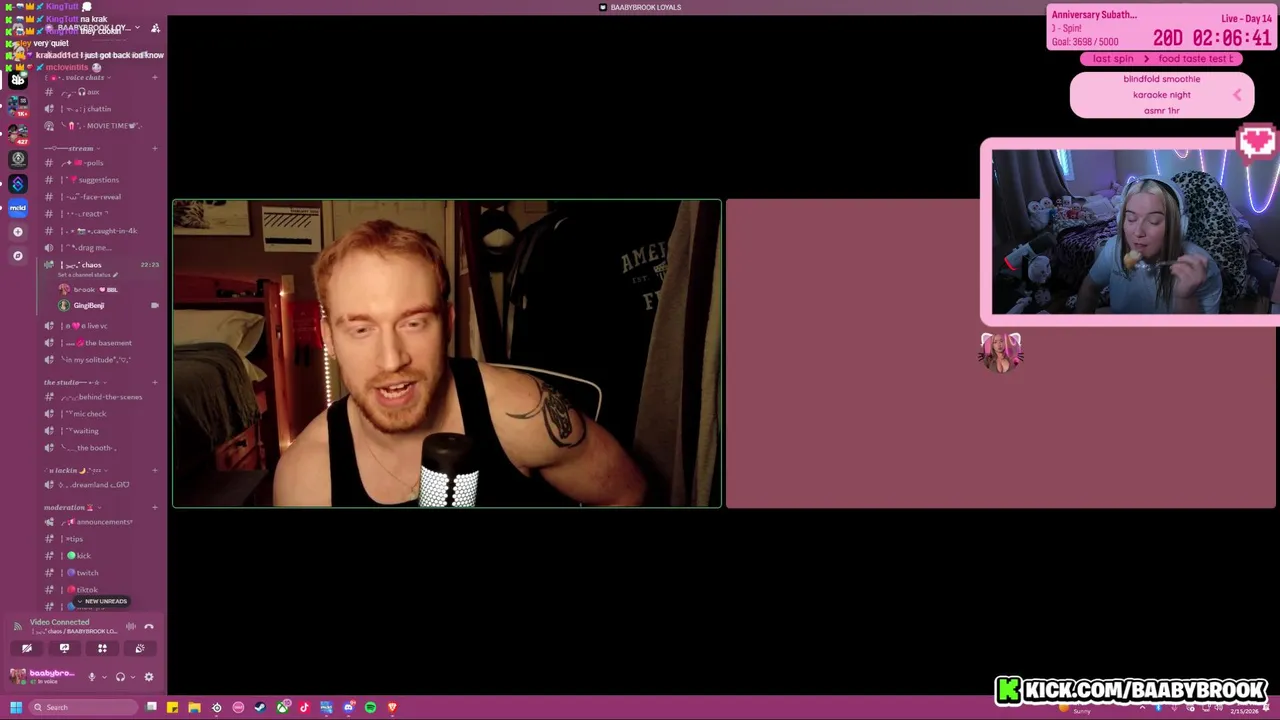The width and height of the screenshot is (1280, 720).
Task: Deafen the headphones in Discord
Action: tap(120, 677)
